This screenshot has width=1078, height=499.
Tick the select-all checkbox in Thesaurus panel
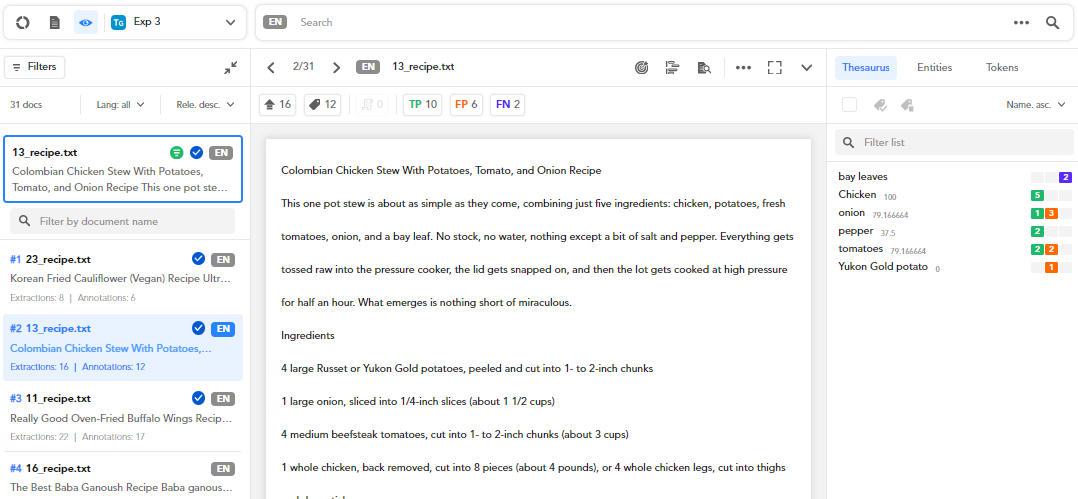click(849, 104)
